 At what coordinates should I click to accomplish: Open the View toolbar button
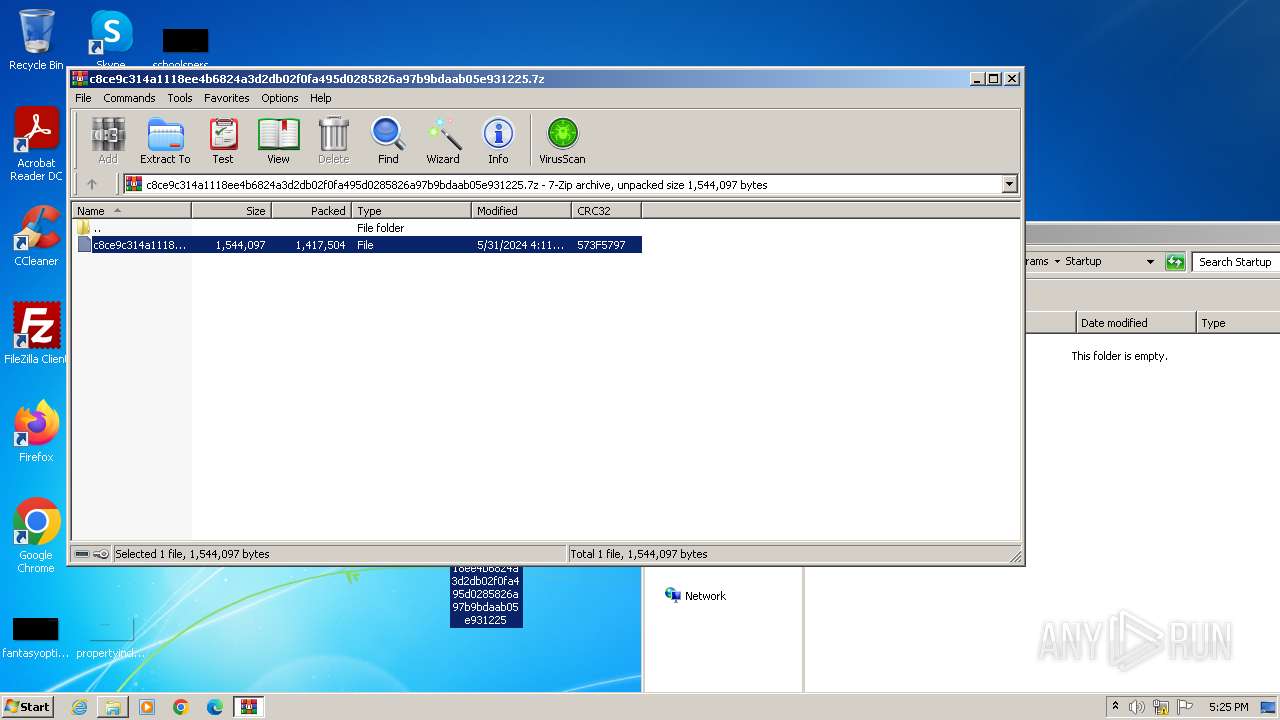[x=278, y=140]
